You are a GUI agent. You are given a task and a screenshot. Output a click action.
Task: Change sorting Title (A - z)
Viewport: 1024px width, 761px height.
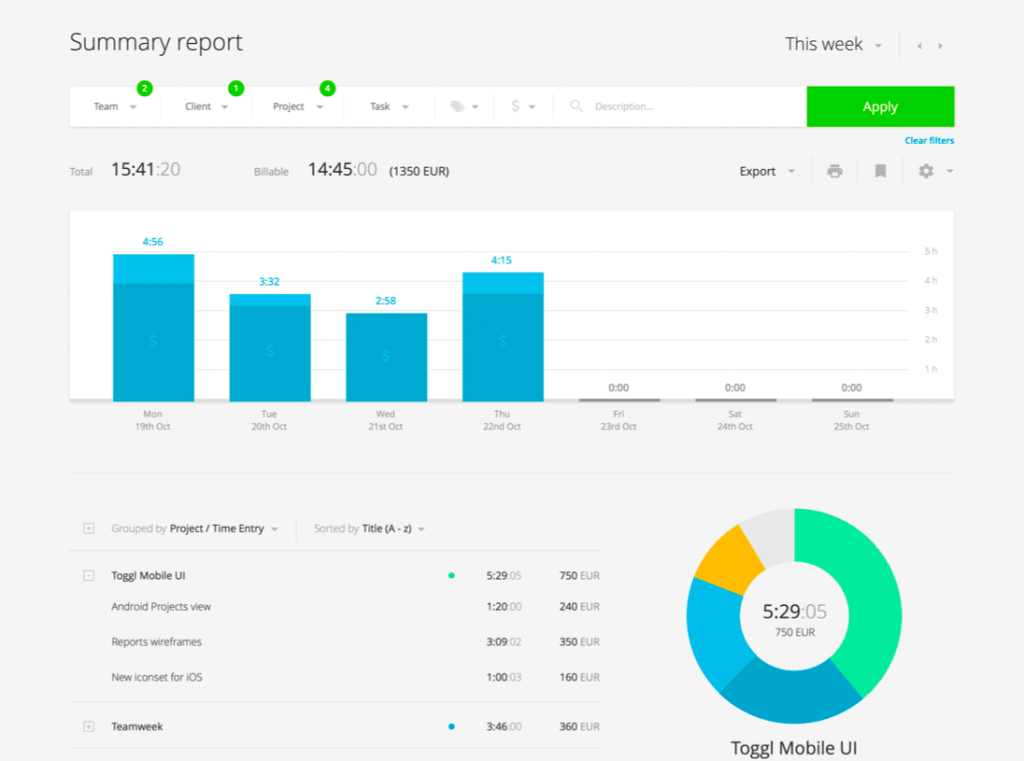pyautogui.click(x=393, y=528)
